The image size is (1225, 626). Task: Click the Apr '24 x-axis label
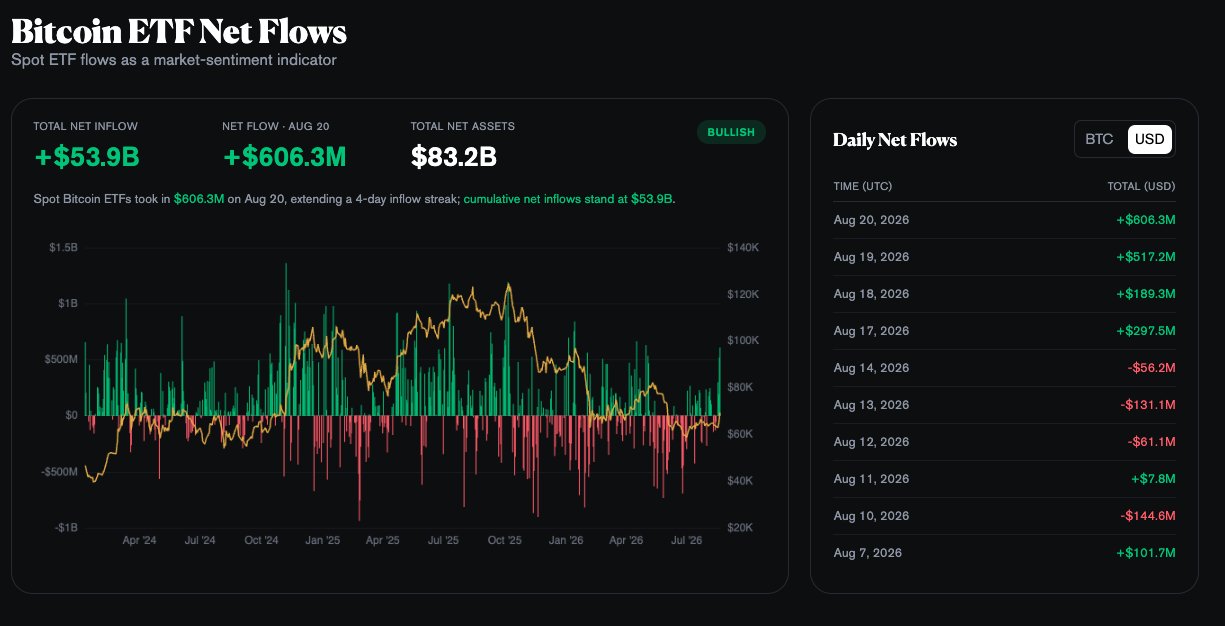tap(139, 540)
